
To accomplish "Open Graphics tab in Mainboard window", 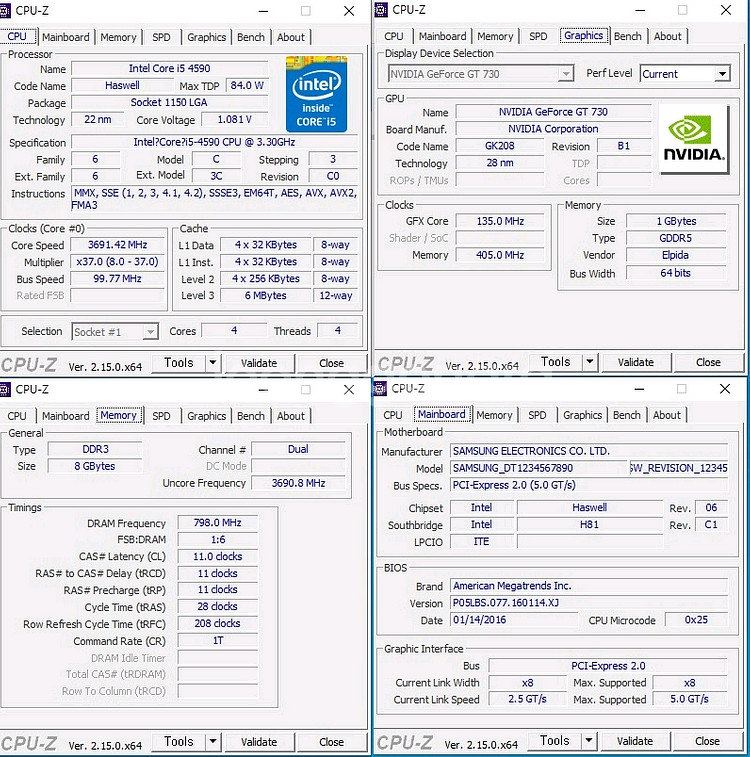I will click(583, 415).
